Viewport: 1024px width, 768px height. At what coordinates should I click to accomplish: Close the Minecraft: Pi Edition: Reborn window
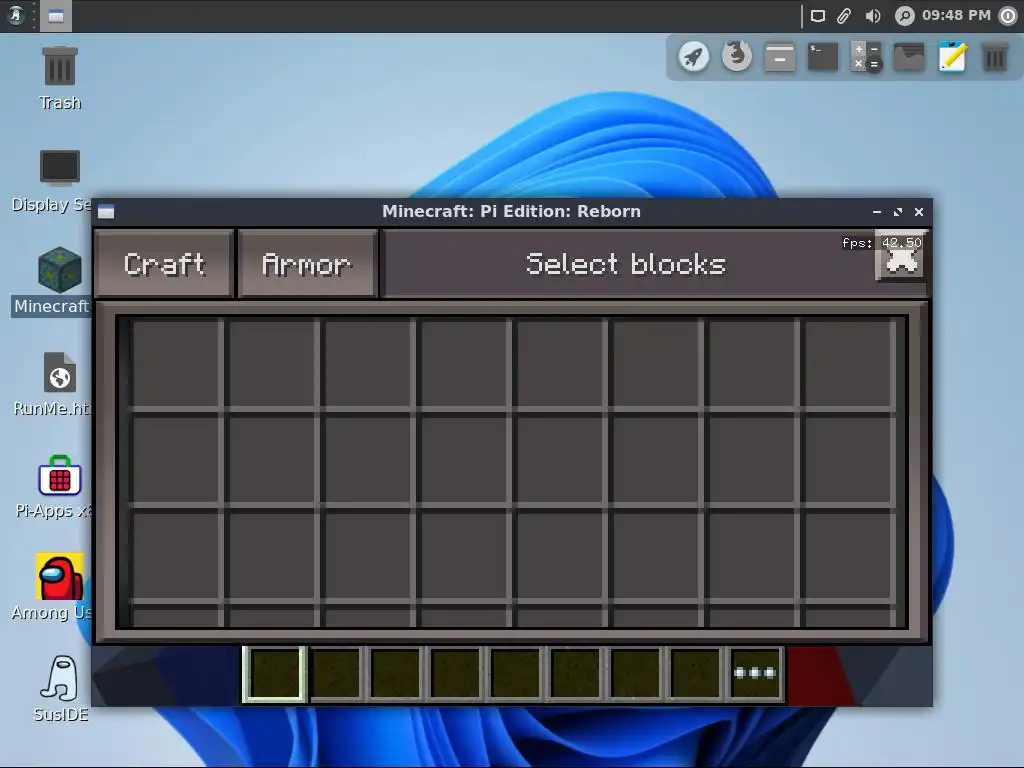919,212
